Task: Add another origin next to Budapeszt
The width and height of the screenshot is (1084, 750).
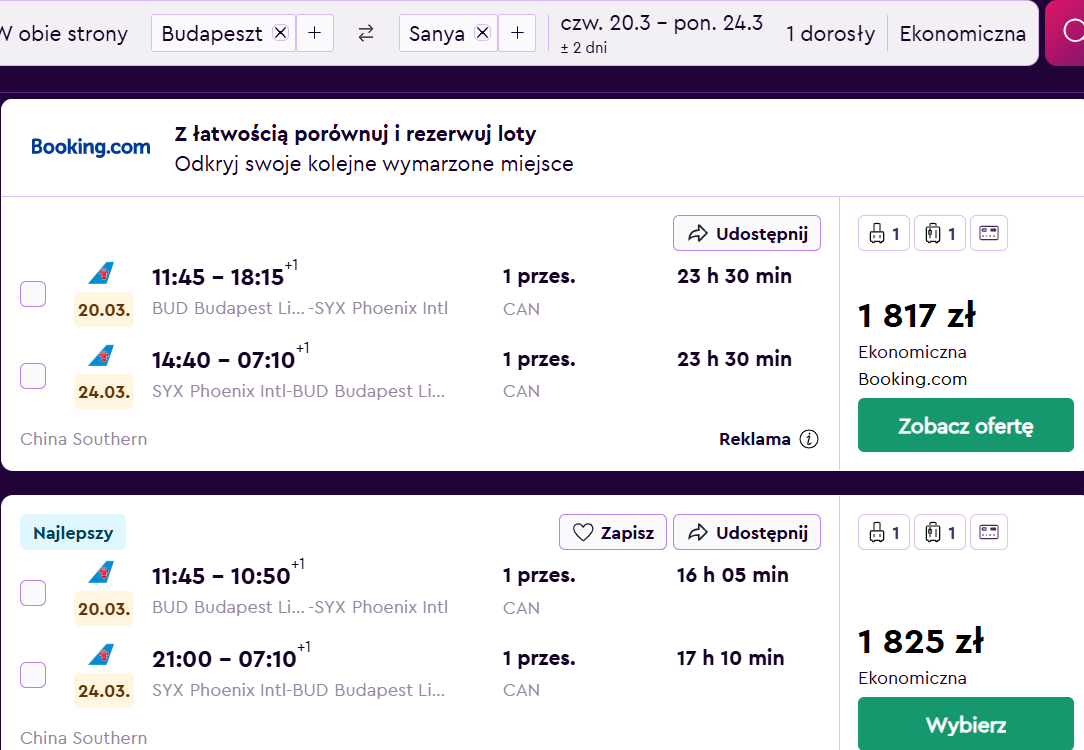Action: [x=315, y=33]
